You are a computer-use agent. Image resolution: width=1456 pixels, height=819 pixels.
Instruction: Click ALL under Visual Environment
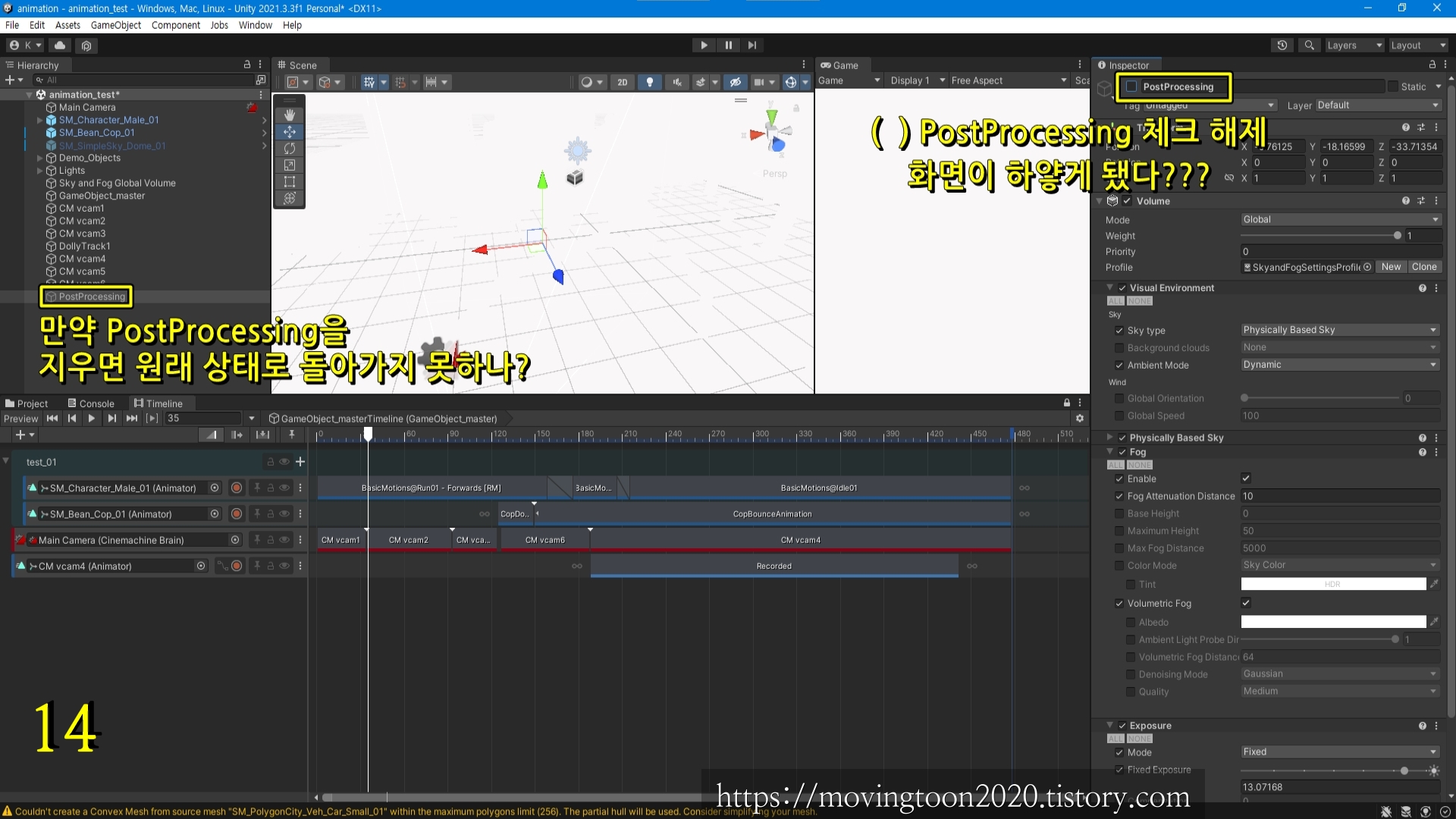[1116, 301]
